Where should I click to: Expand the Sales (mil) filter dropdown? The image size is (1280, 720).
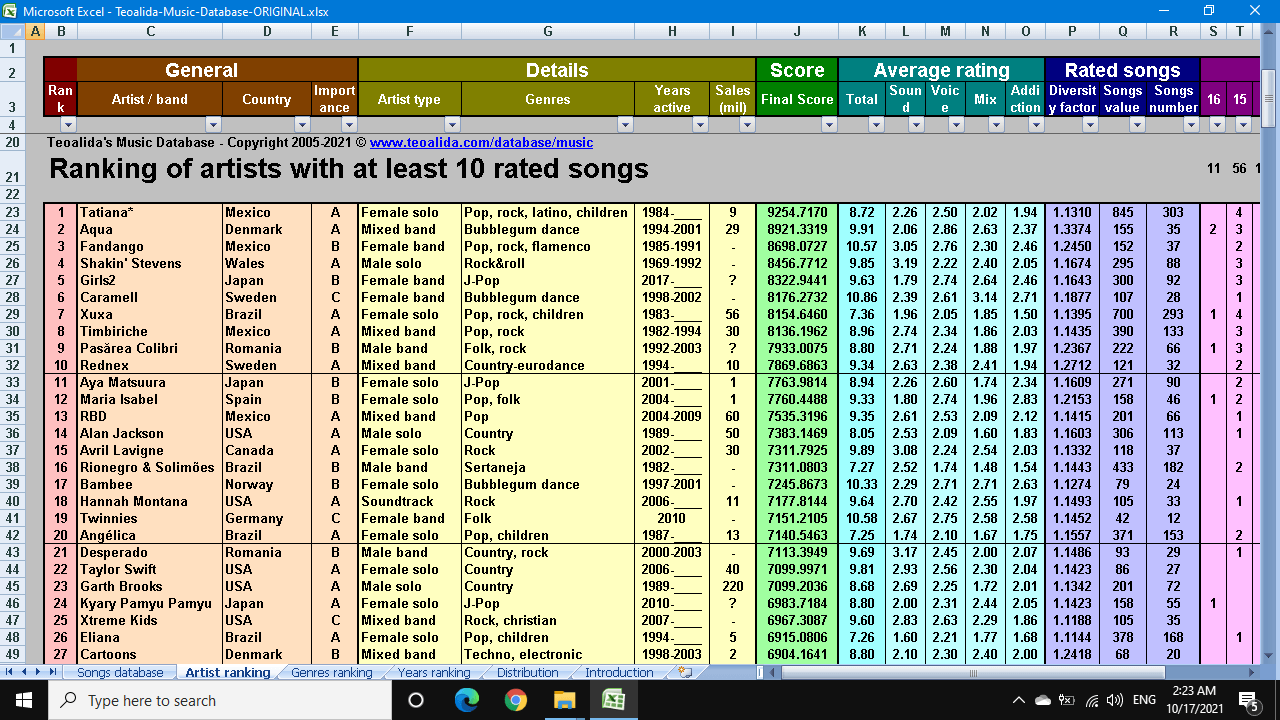[x=746, y=125]
